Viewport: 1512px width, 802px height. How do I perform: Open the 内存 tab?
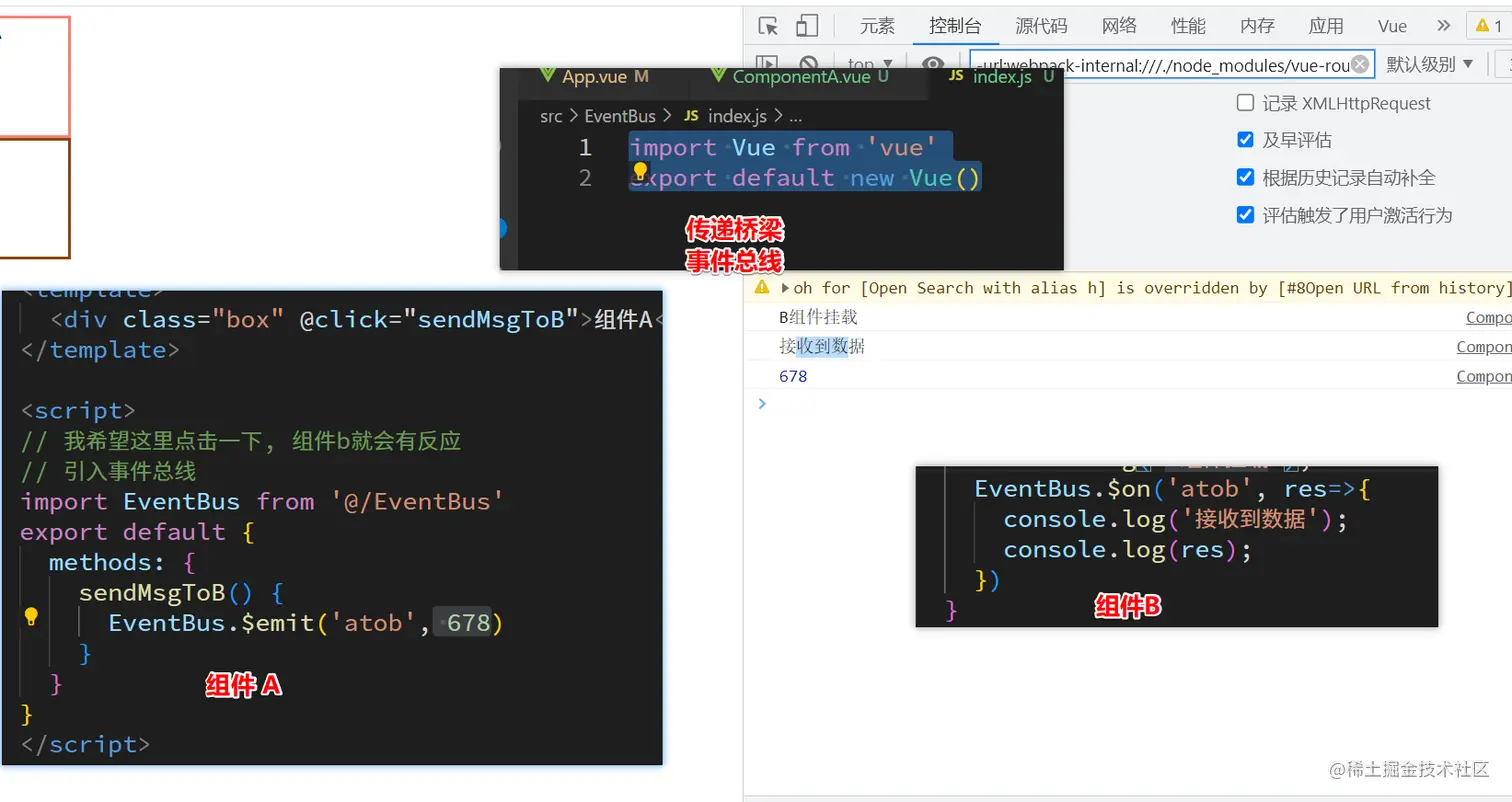tap(1258, 26)
